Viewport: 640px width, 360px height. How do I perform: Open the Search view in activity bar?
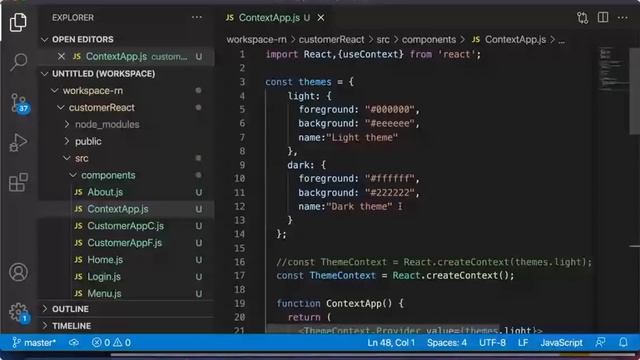coord(18,62)
